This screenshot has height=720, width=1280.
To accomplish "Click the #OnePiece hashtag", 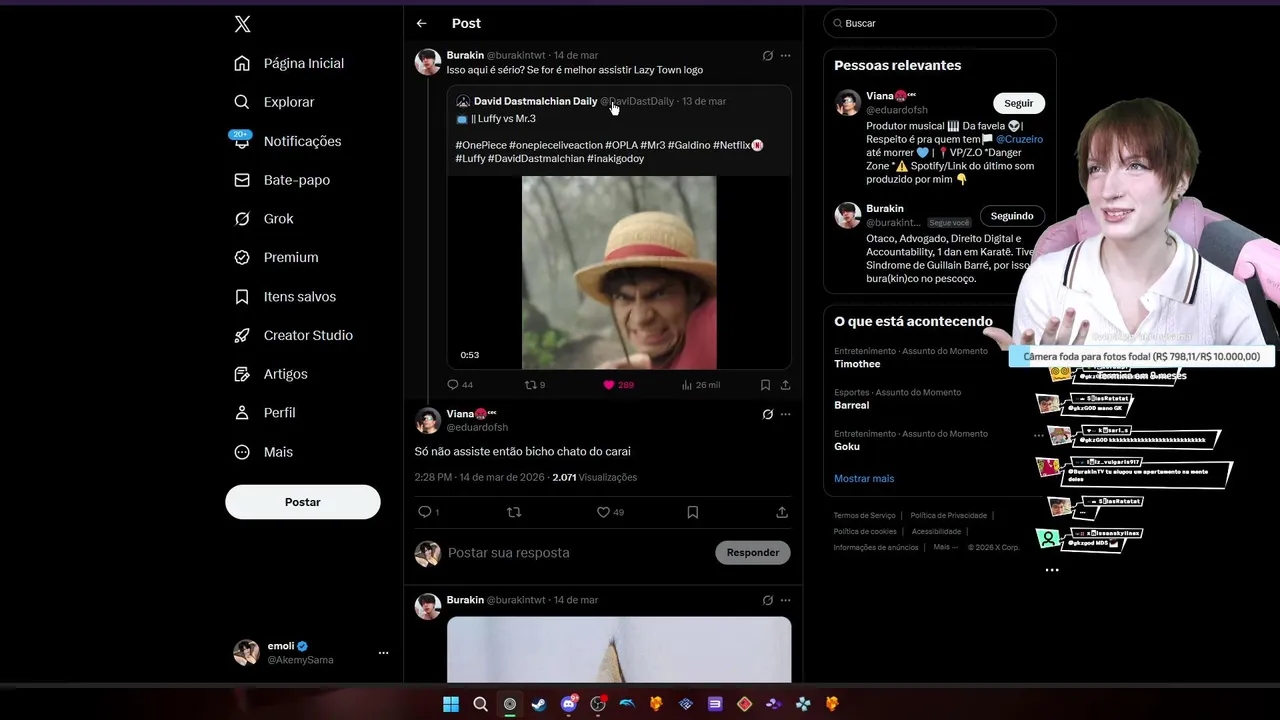I will coord(480,146).
